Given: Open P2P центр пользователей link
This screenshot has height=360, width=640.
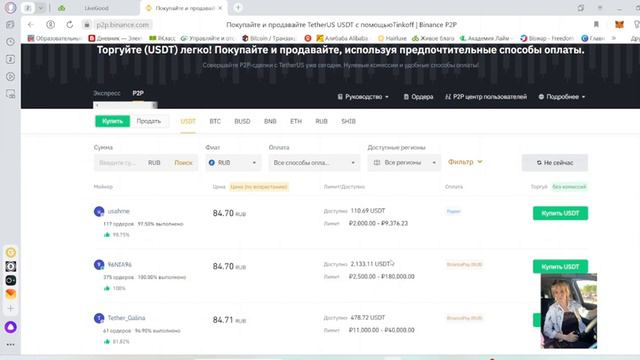Looking at the screenshot, I should [486, 97].
